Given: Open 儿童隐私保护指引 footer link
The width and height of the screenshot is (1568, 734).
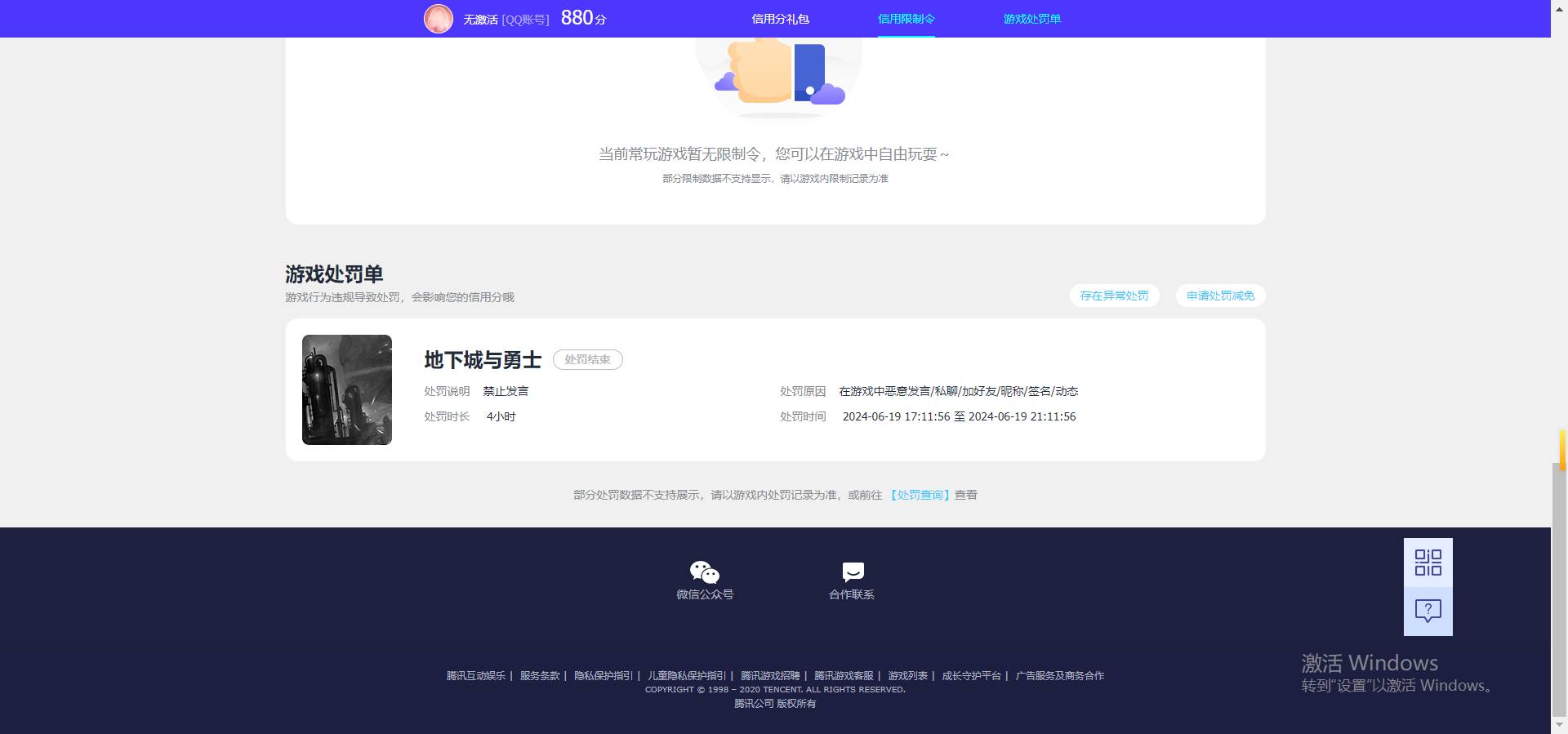Looking at the screenshot, I should pos(687,675).
